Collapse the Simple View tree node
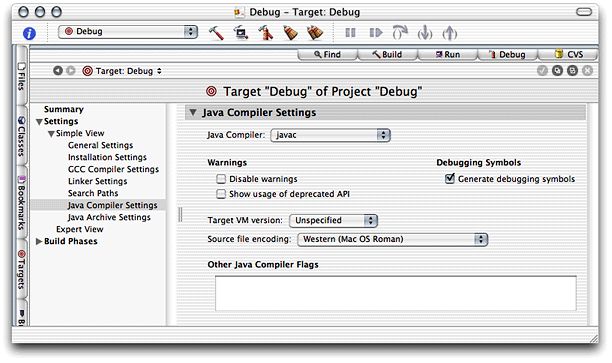Image resolution: width=612 pixels, height=363 pixels. (x=51, y=134)
